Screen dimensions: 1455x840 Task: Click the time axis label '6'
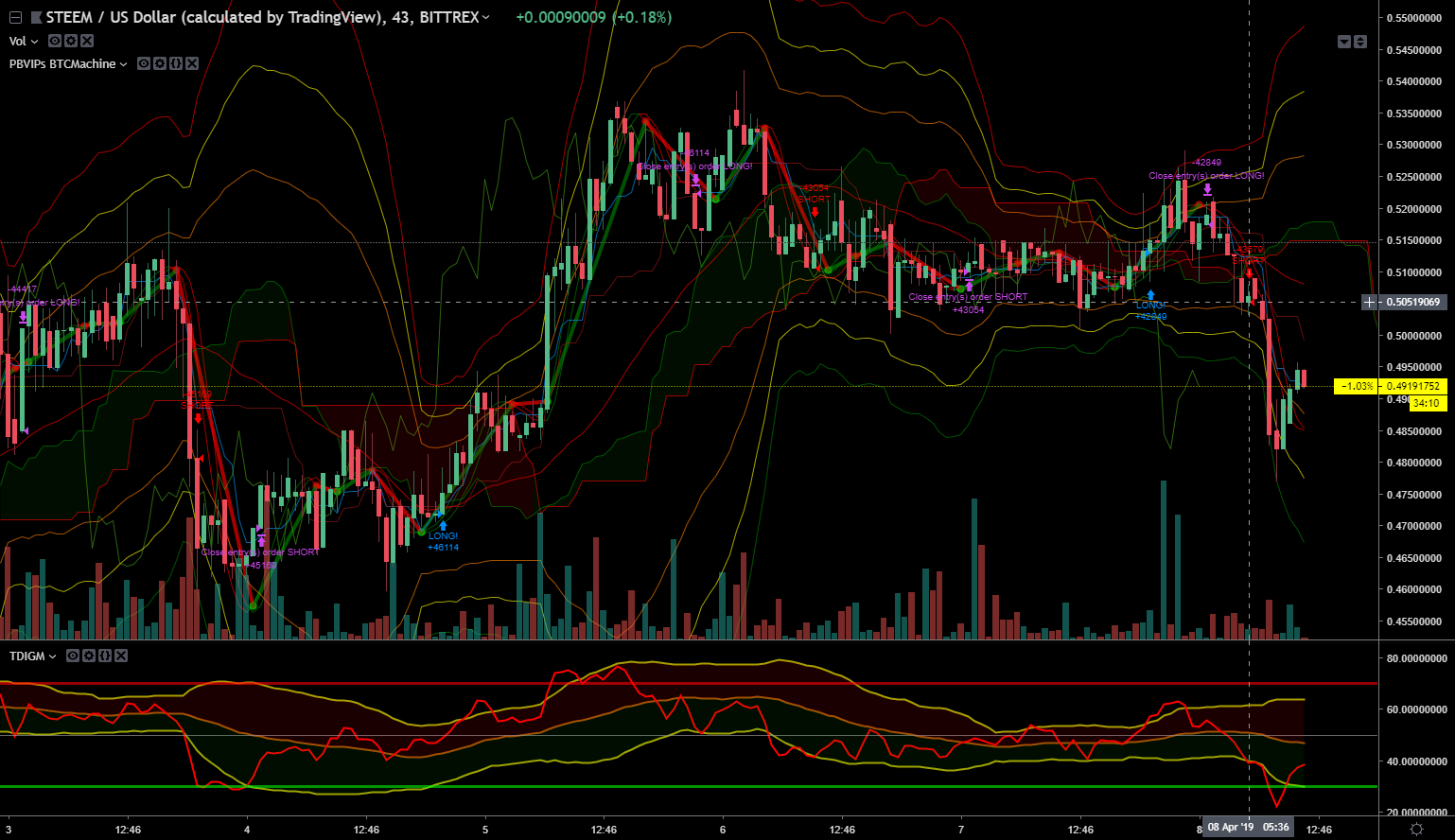tap(723, 830)
